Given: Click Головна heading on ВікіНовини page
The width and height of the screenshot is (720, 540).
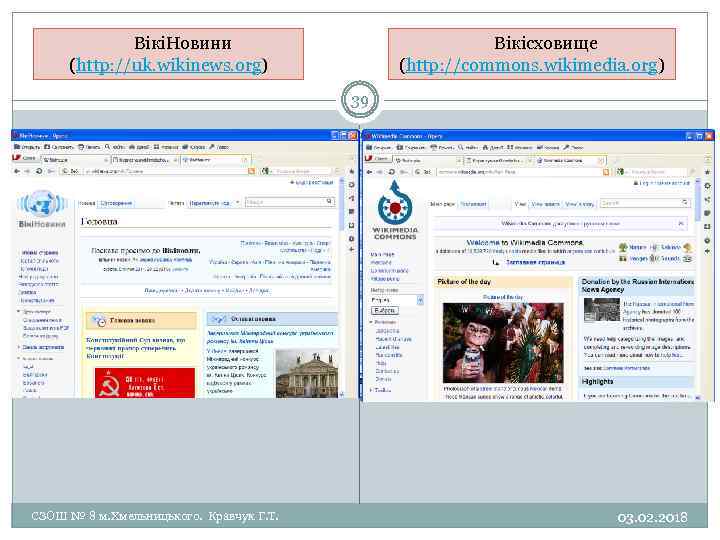Looking at the screenshot, I should coord(99,221).
